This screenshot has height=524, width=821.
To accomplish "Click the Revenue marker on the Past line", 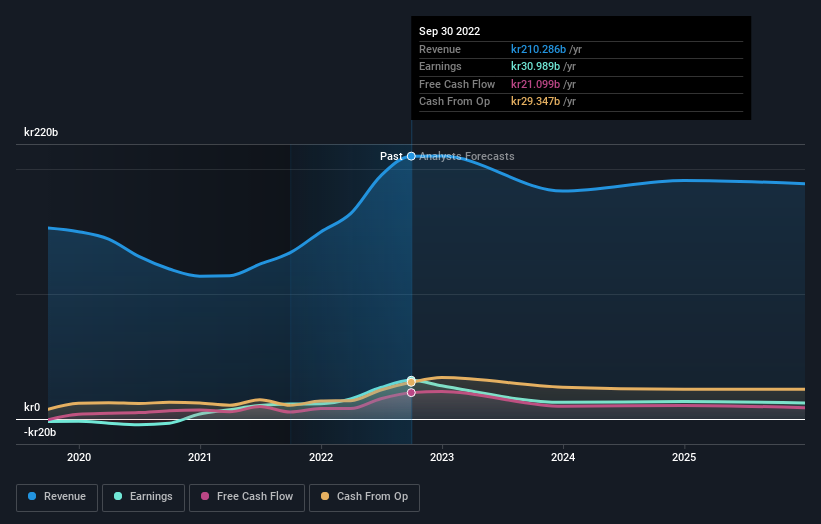I will pos(412,156).
